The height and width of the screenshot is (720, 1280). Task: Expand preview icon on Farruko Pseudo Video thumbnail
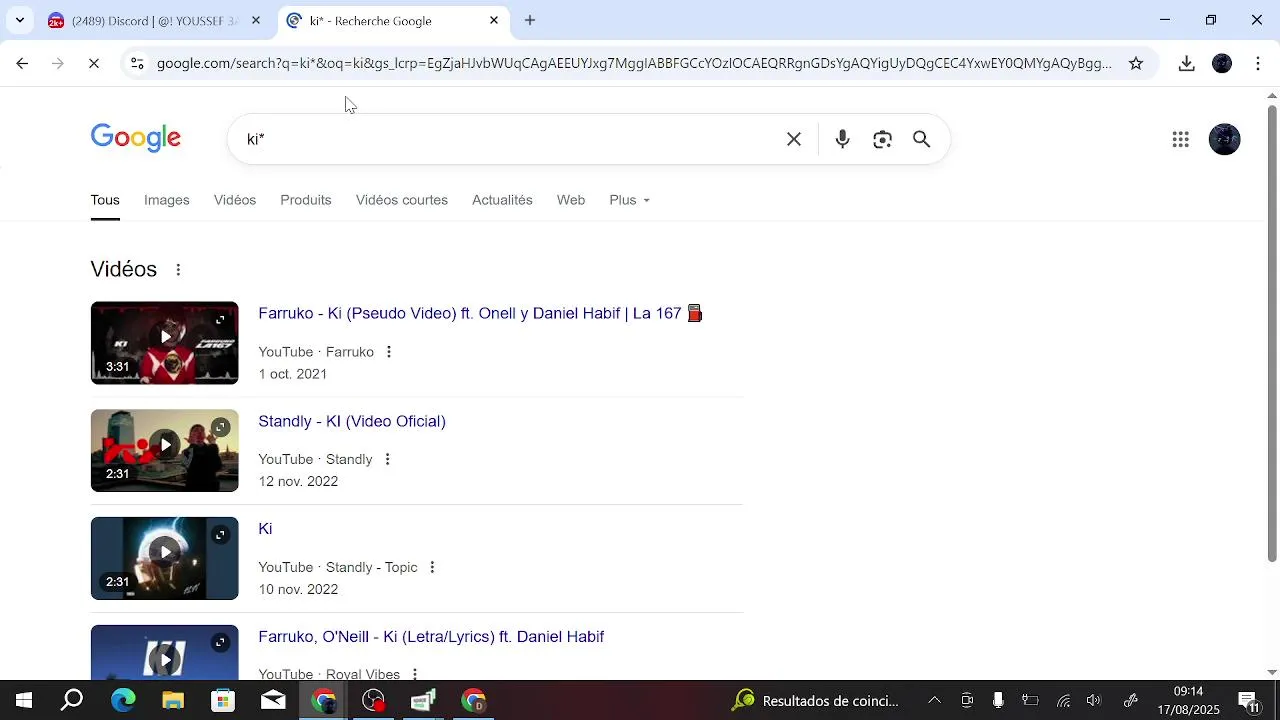[220, 320]
